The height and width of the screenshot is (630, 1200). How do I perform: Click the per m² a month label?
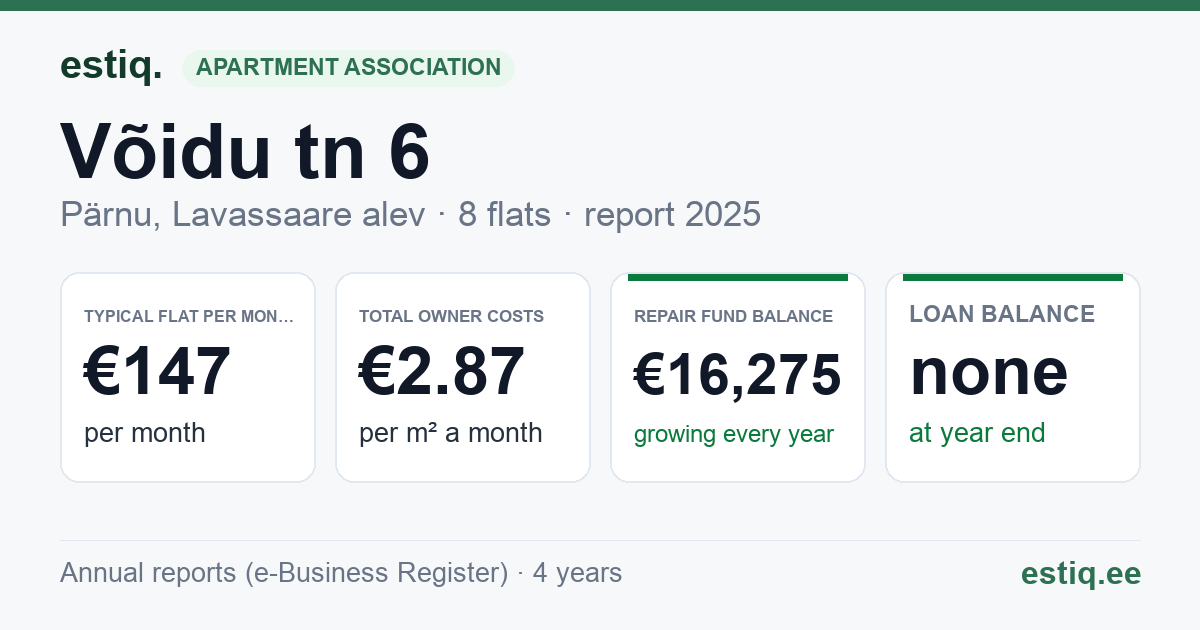tap(451, 433)
